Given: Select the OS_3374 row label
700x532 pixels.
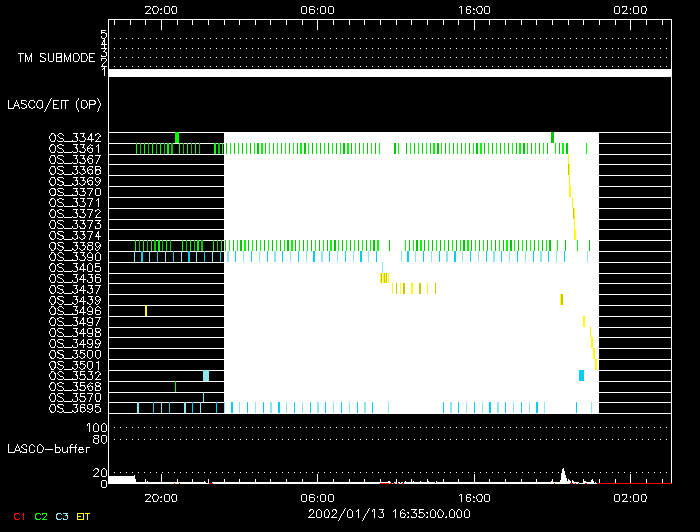Looking at the screenshot, I should [x=75, y=235].
